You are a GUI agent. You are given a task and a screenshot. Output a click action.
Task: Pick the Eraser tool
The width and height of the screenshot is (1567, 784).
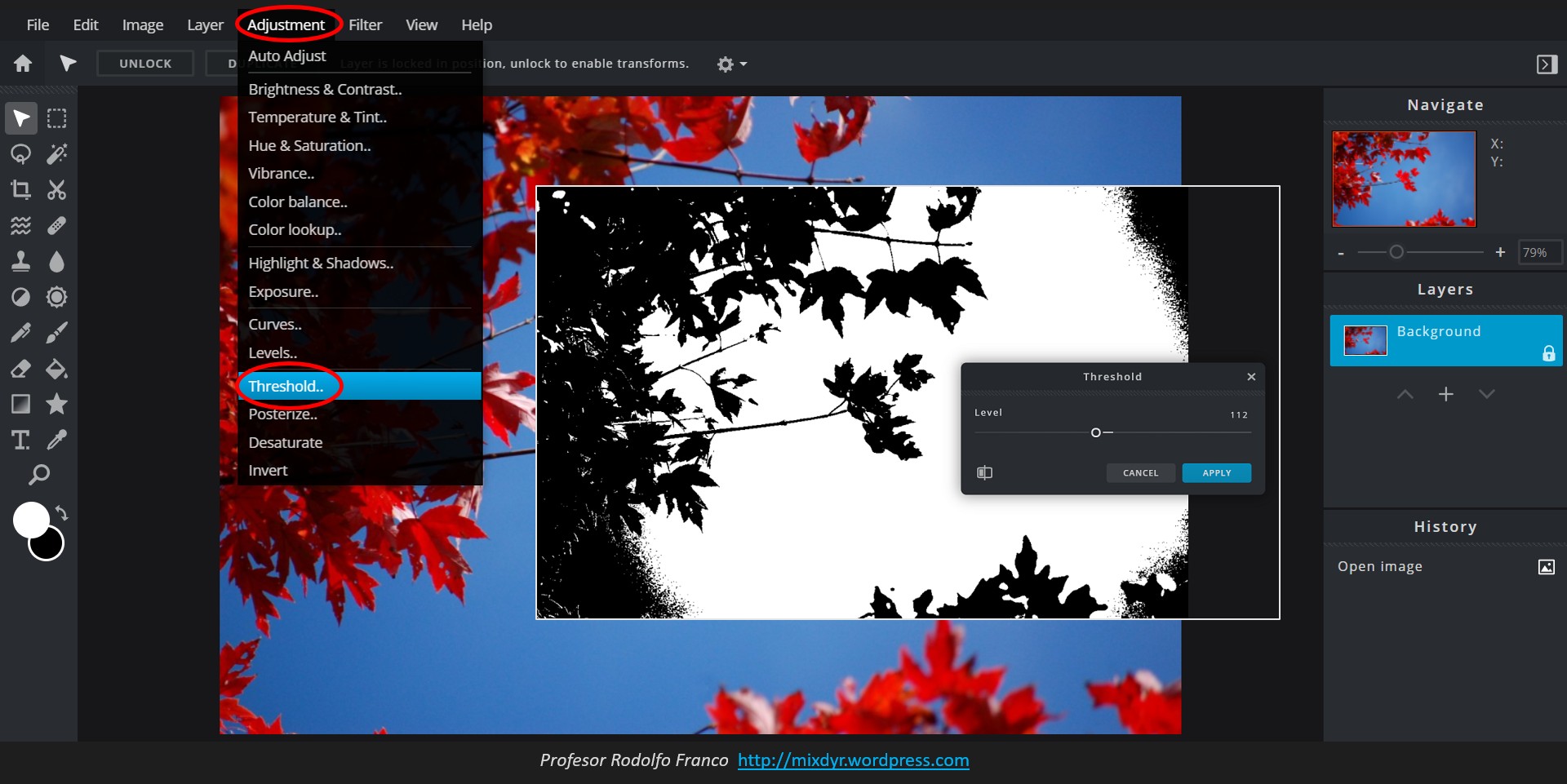20,369
